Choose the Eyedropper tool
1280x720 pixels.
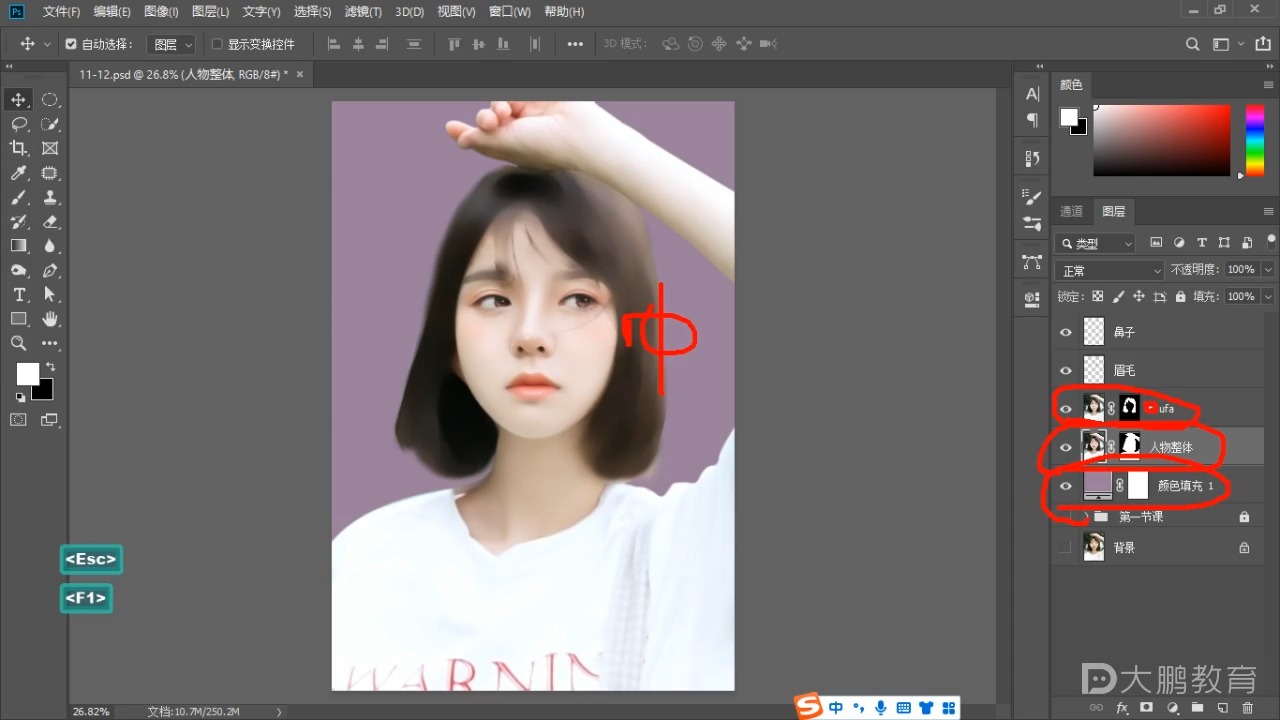tap(19, 173)
